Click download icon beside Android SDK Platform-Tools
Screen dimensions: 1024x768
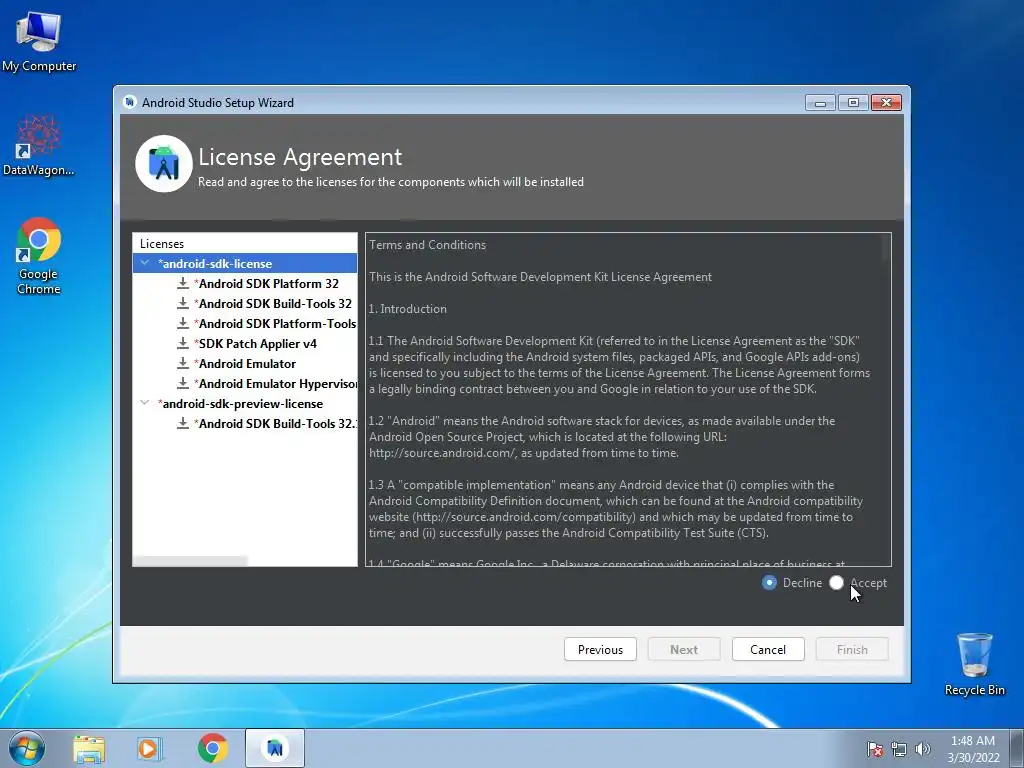coord(183,323)
